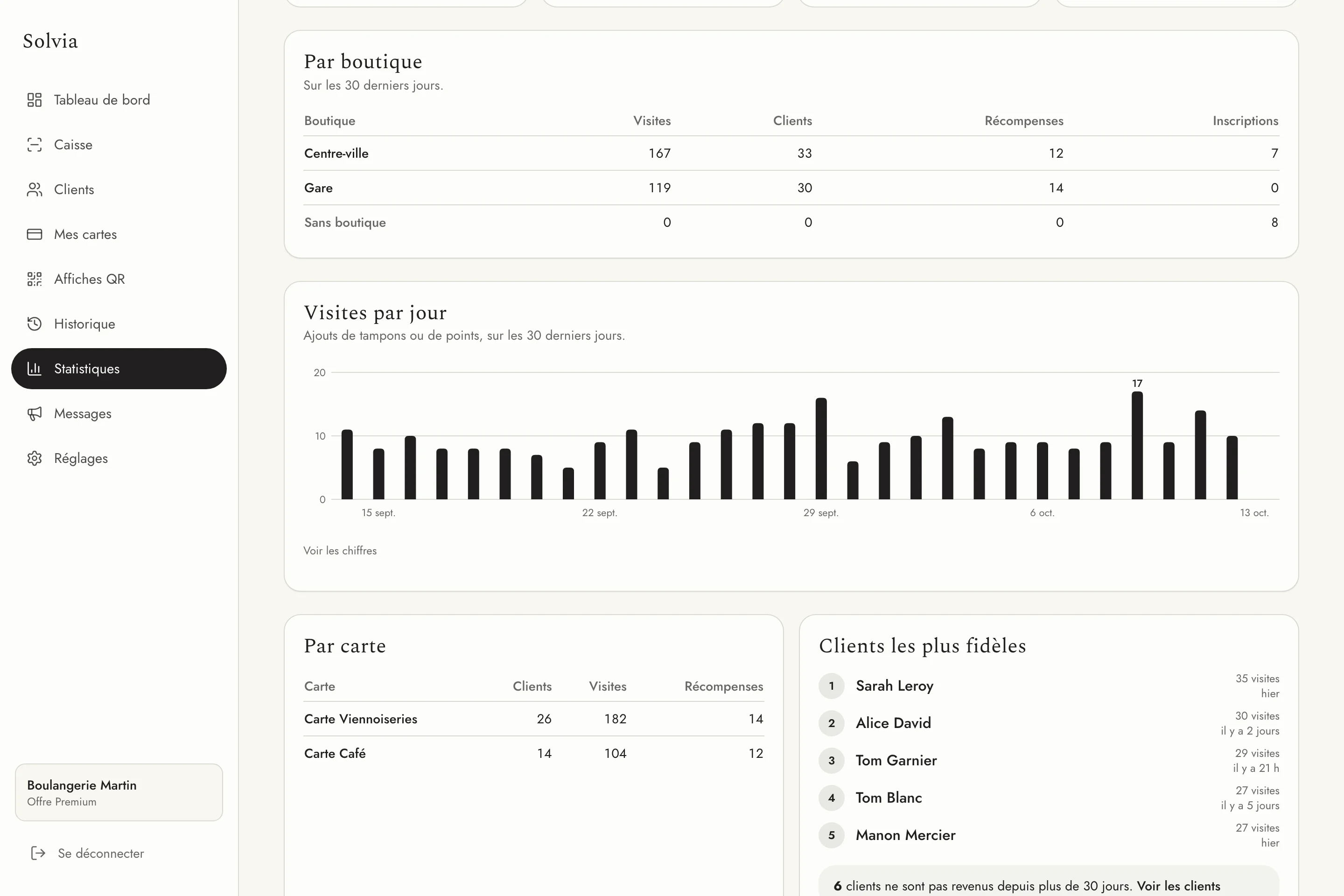
Task: Click the Réglages gear icon
Action: [x=34, y=458]
